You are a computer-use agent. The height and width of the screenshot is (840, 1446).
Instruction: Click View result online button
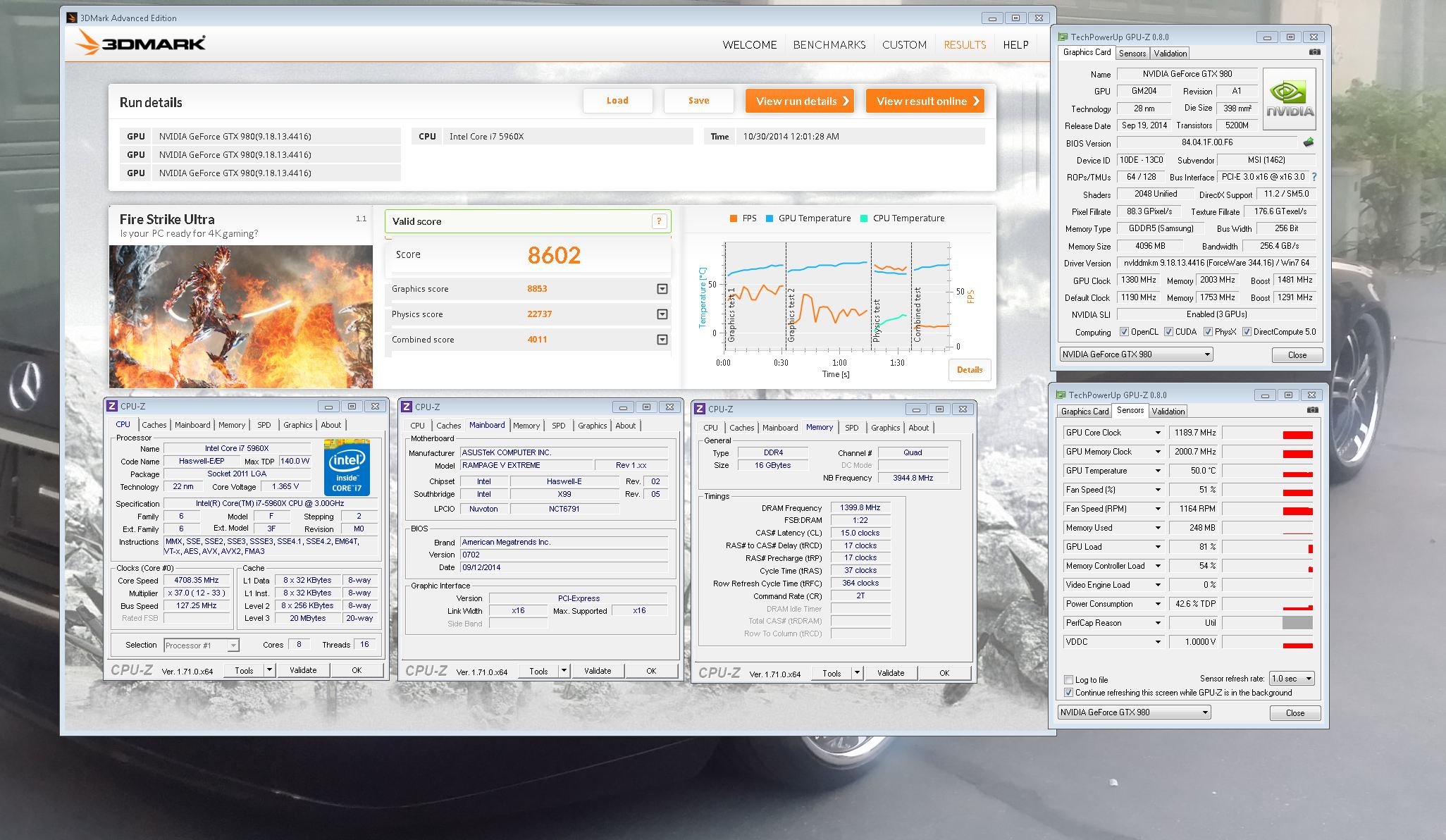(925, 101)
